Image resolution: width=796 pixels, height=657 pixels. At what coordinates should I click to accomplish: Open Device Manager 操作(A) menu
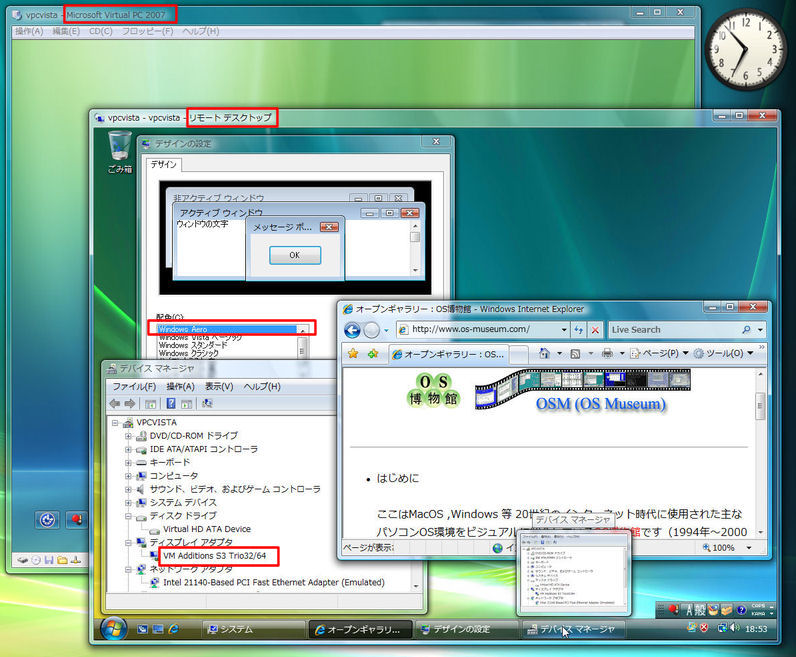pos(180,387)
